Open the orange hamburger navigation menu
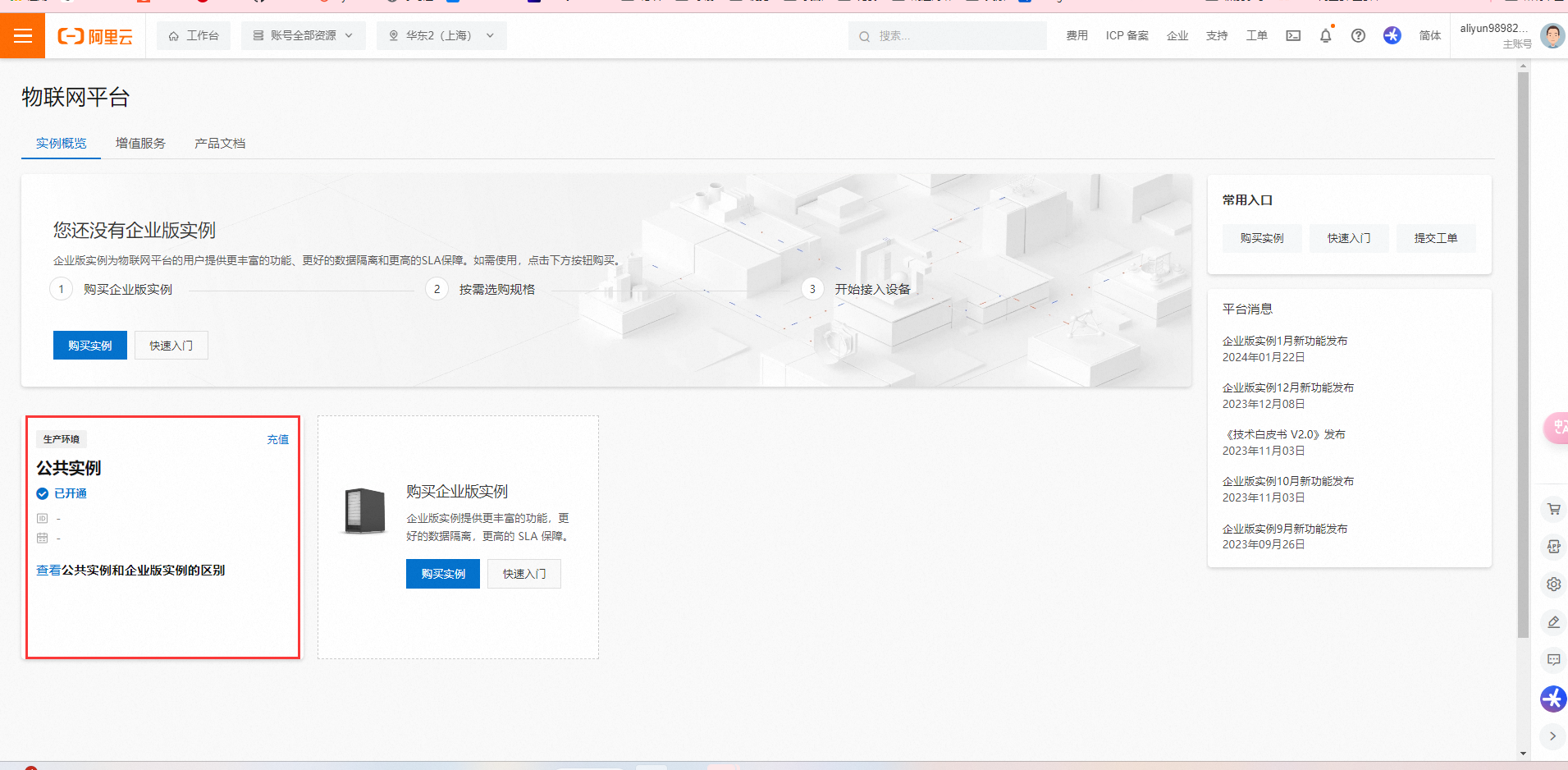Image resolution: width=1568 pixels, height=770 pixels. (x=22, y=36)
